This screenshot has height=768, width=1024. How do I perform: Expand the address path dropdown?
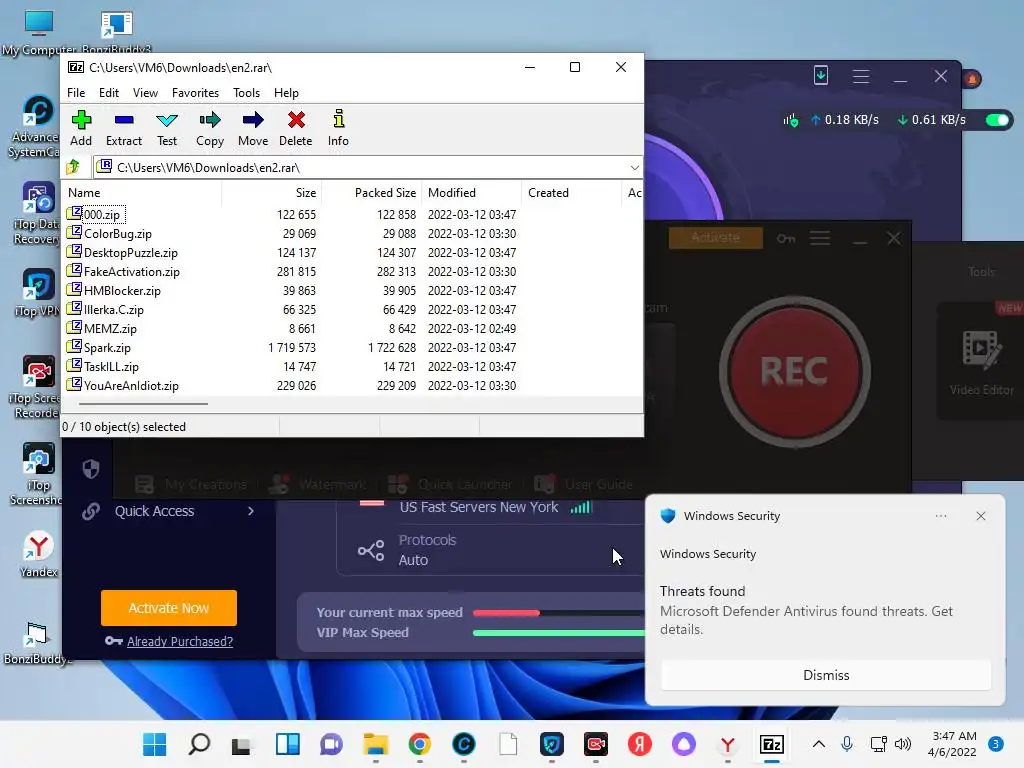click(x=634, y=168)
